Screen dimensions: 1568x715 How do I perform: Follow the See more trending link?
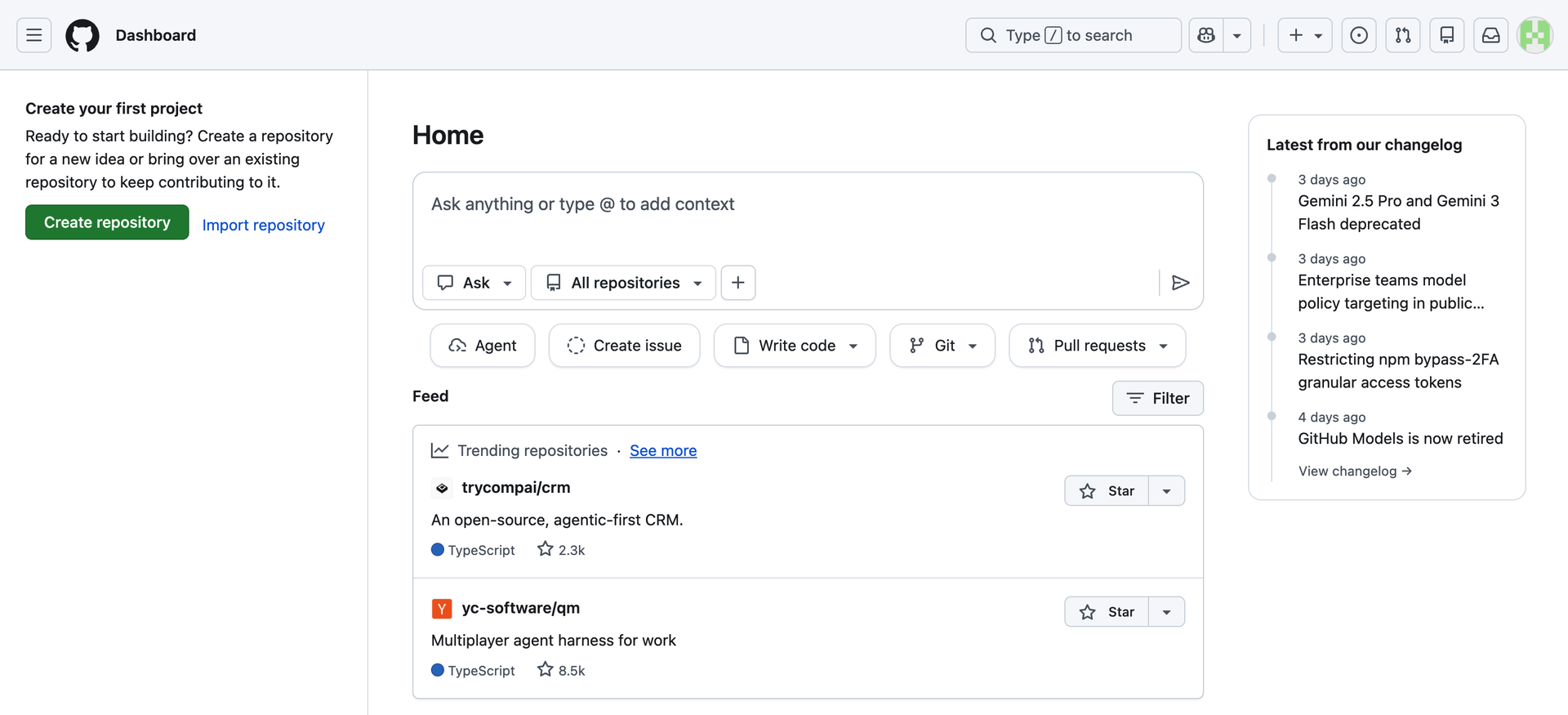pos(663,450)
